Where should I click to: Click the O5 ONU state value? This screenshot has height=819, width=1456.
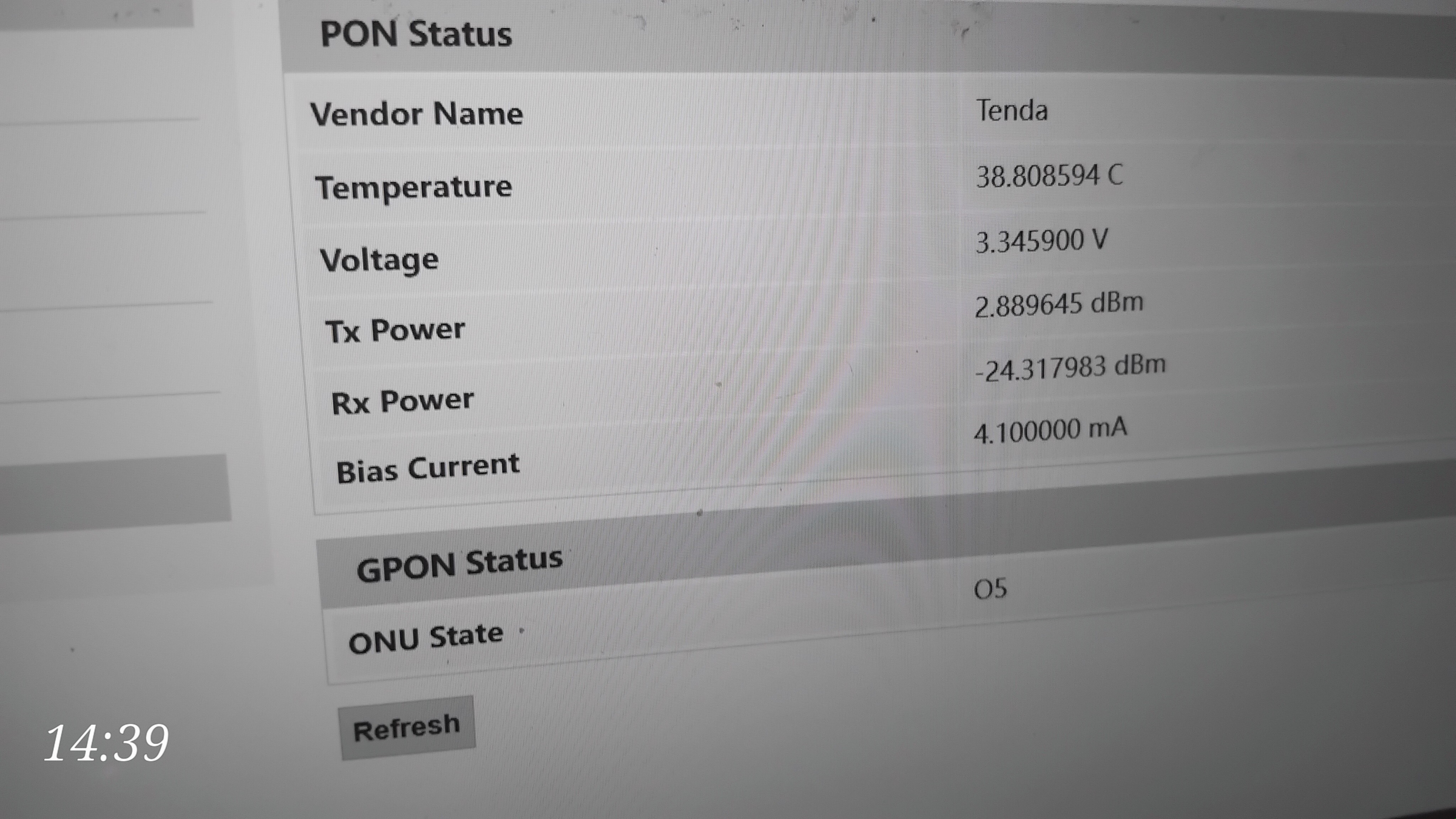pyautogui.click(x=990, y=589)
